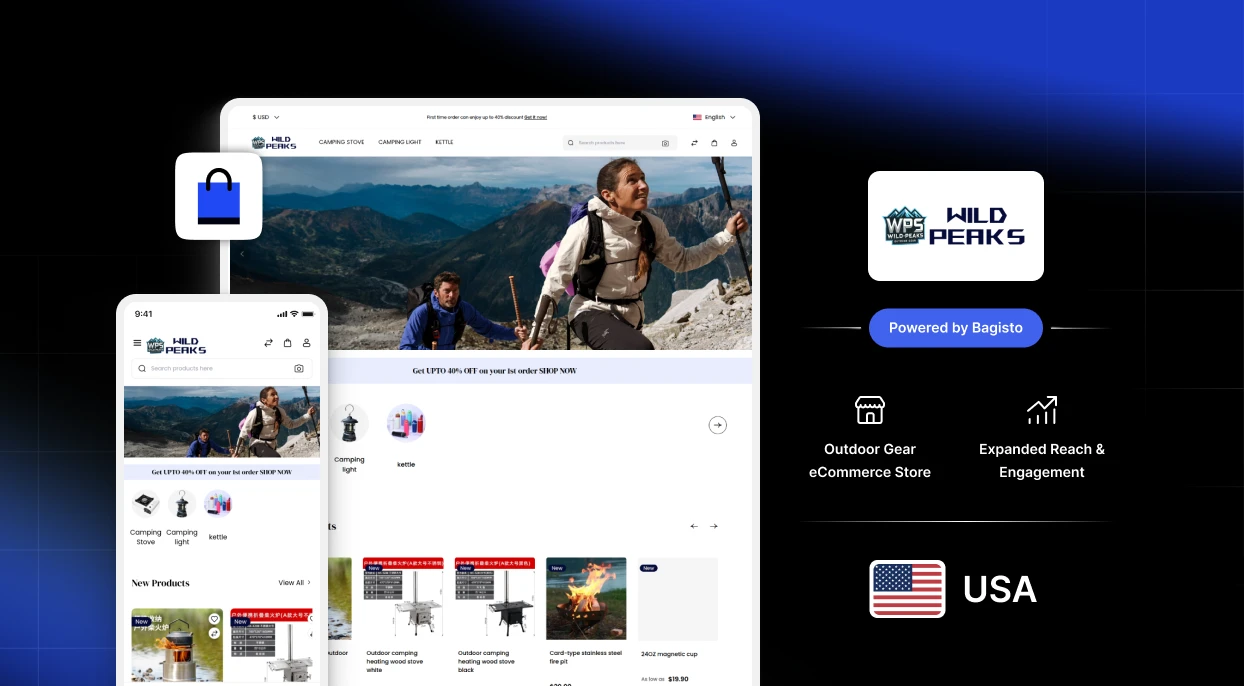Click the compare icon on phone product card
The height and width of the screenshot is (686, 1244).
tap(214, 633)
